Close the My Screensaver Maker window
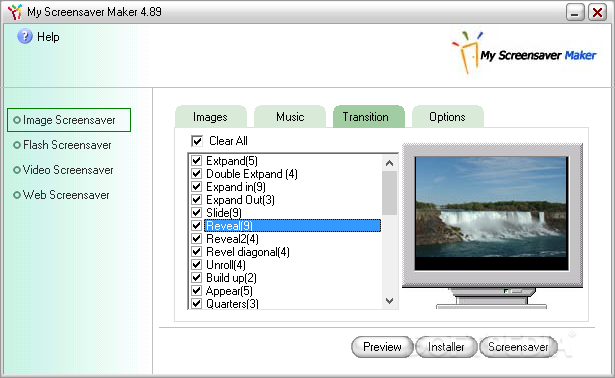This screenshot has height=378, width=615. coord(597,12)
